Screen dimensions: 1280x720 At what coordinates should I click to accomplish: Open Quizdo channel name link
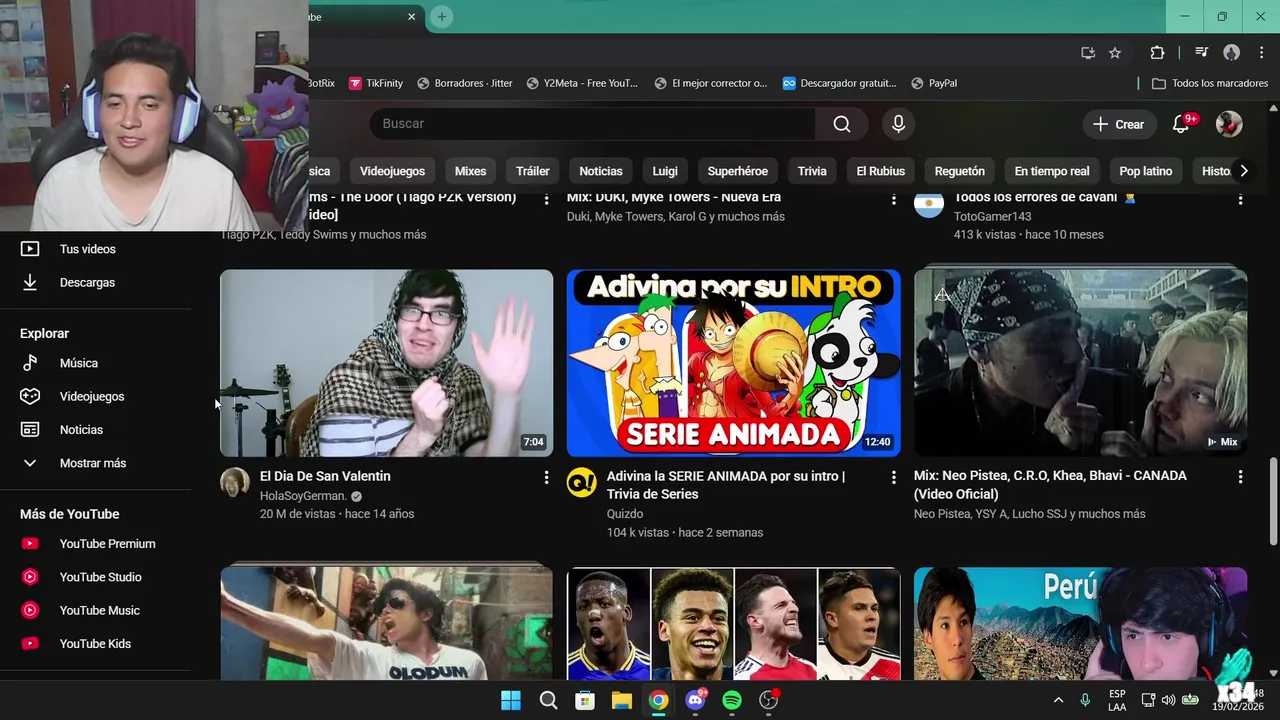coord(625,514)
